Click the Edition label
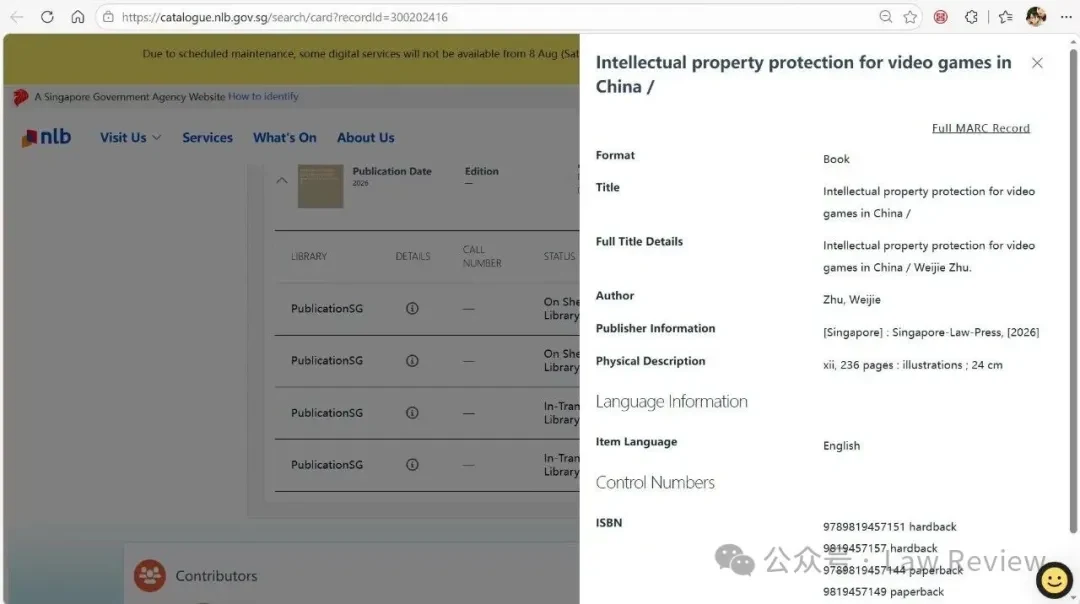The image size is (1080, 604). [x=481, y=171]
